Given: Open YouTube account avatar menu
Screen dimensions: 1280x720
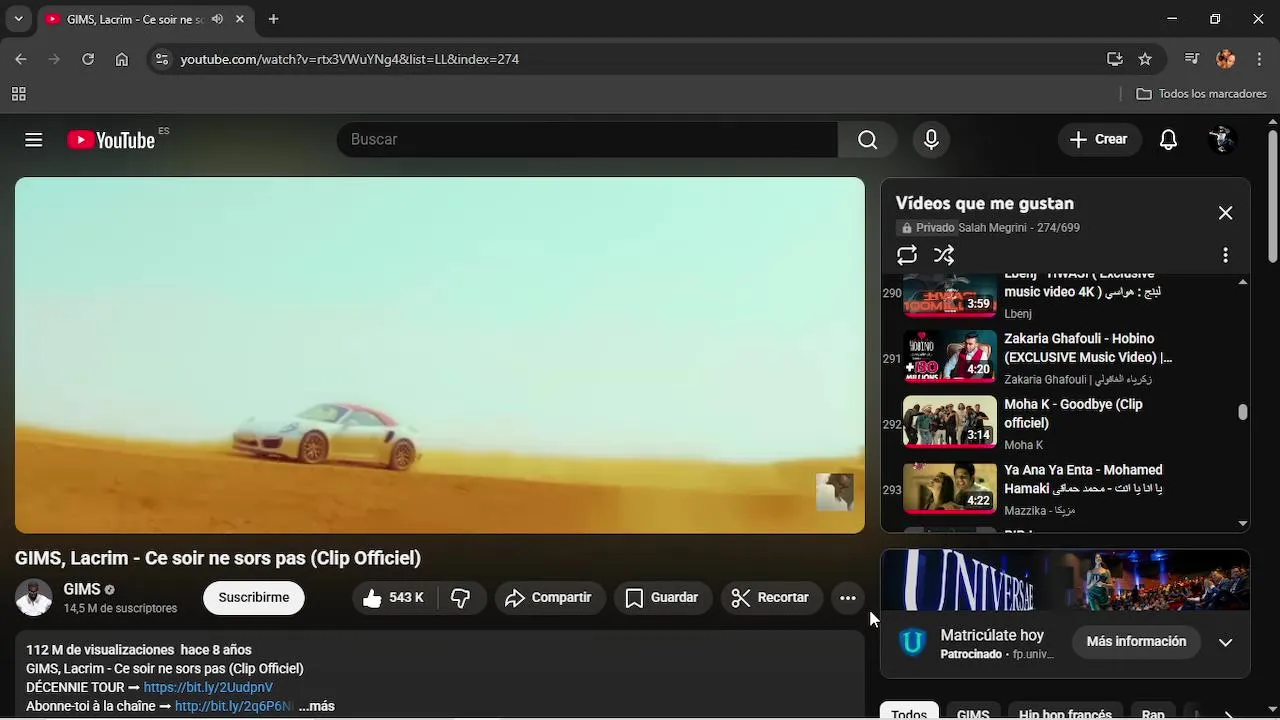Looking at the screenshot, I should [x=1222, y=140].
